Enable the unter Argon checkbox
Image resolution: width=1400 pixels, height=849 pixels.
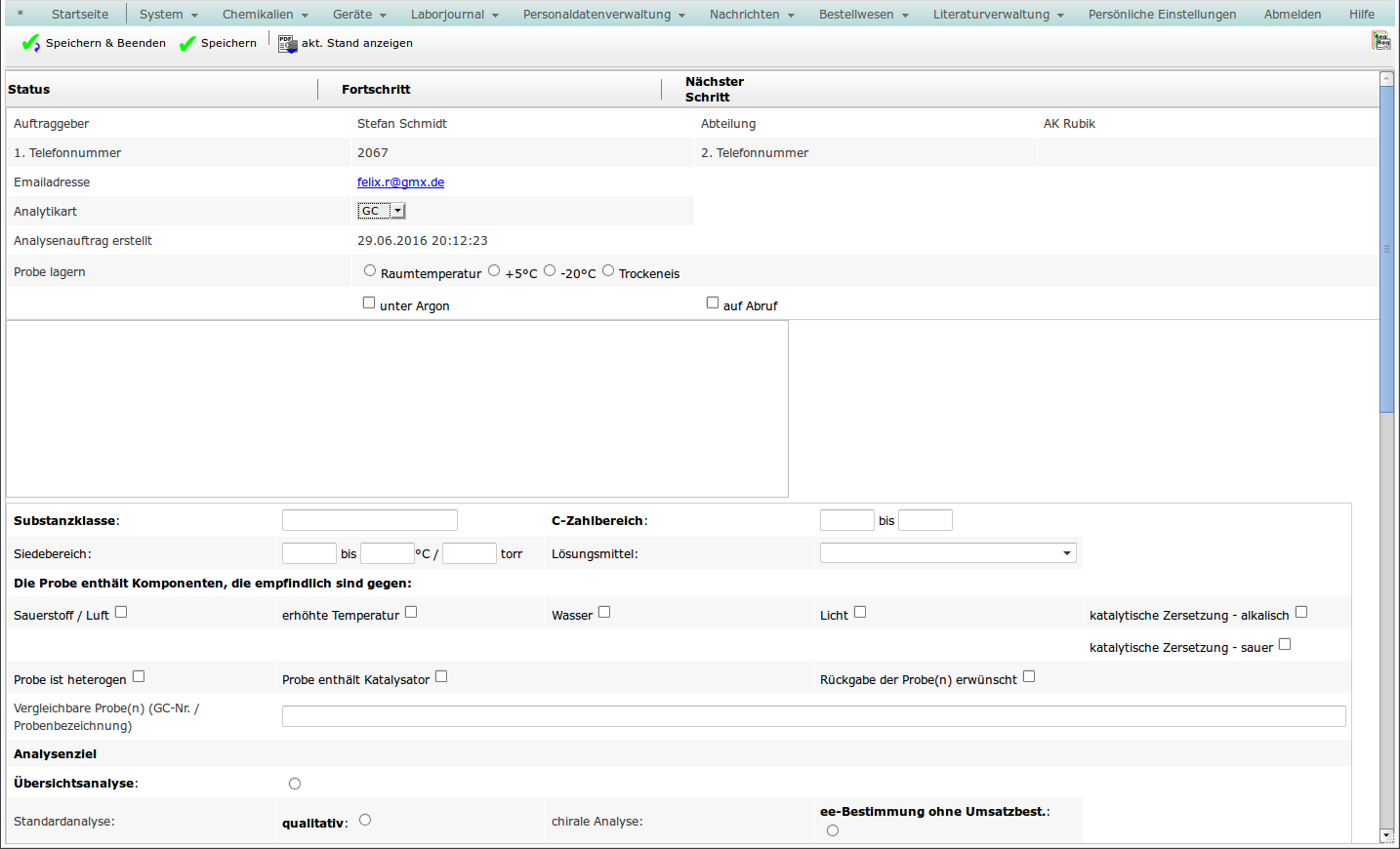click(x=369, y=303)
